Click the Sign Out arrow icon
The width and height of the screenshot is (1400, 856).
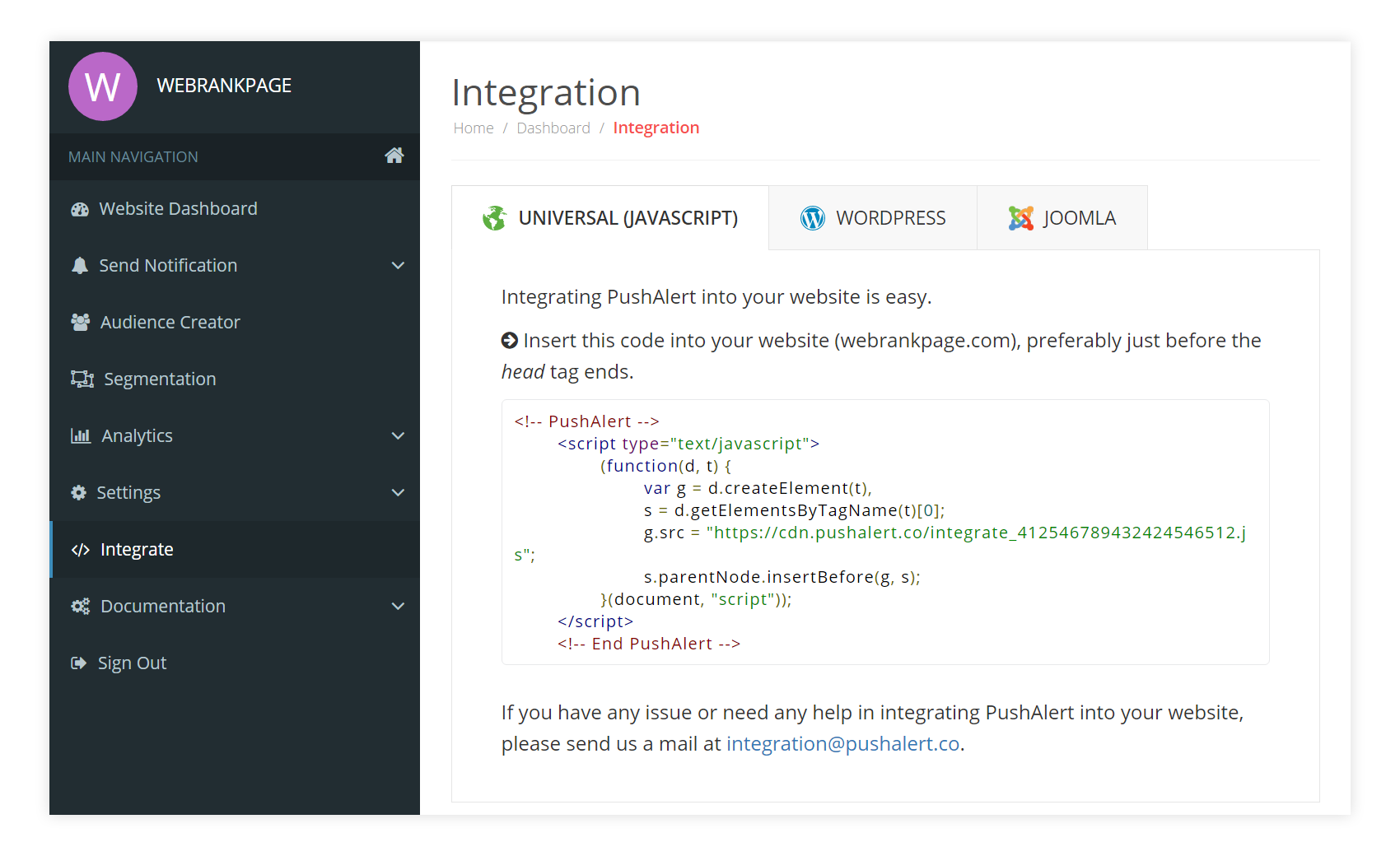(79, 663)
